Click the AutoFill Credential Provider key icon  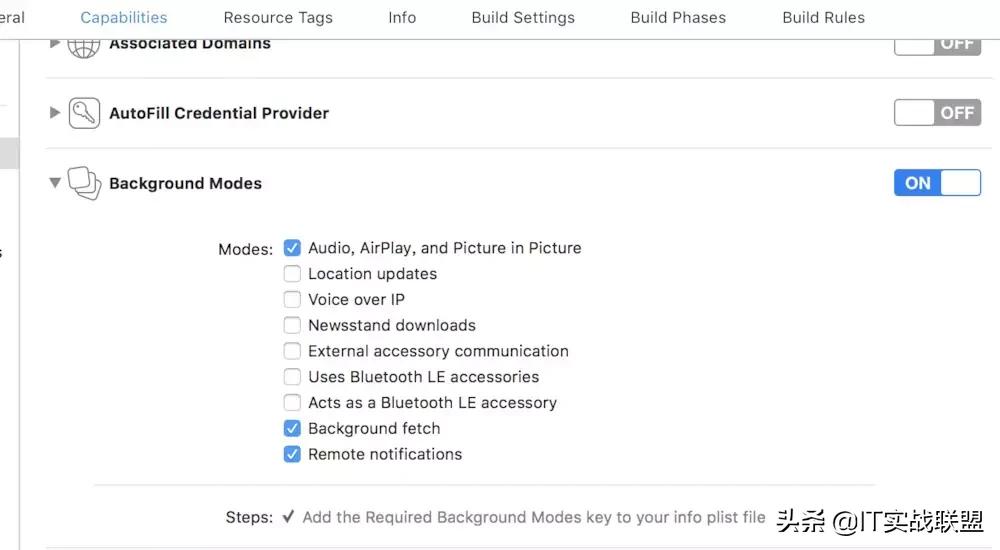(x=85, y=113)
